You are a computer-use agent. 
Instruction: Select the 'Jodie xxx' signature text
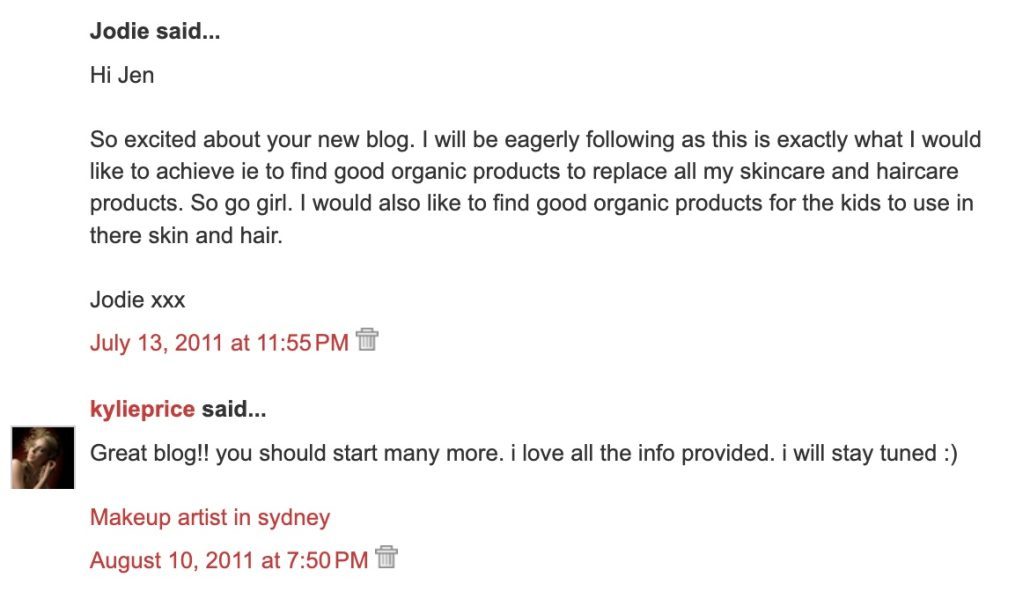[137, 299]
